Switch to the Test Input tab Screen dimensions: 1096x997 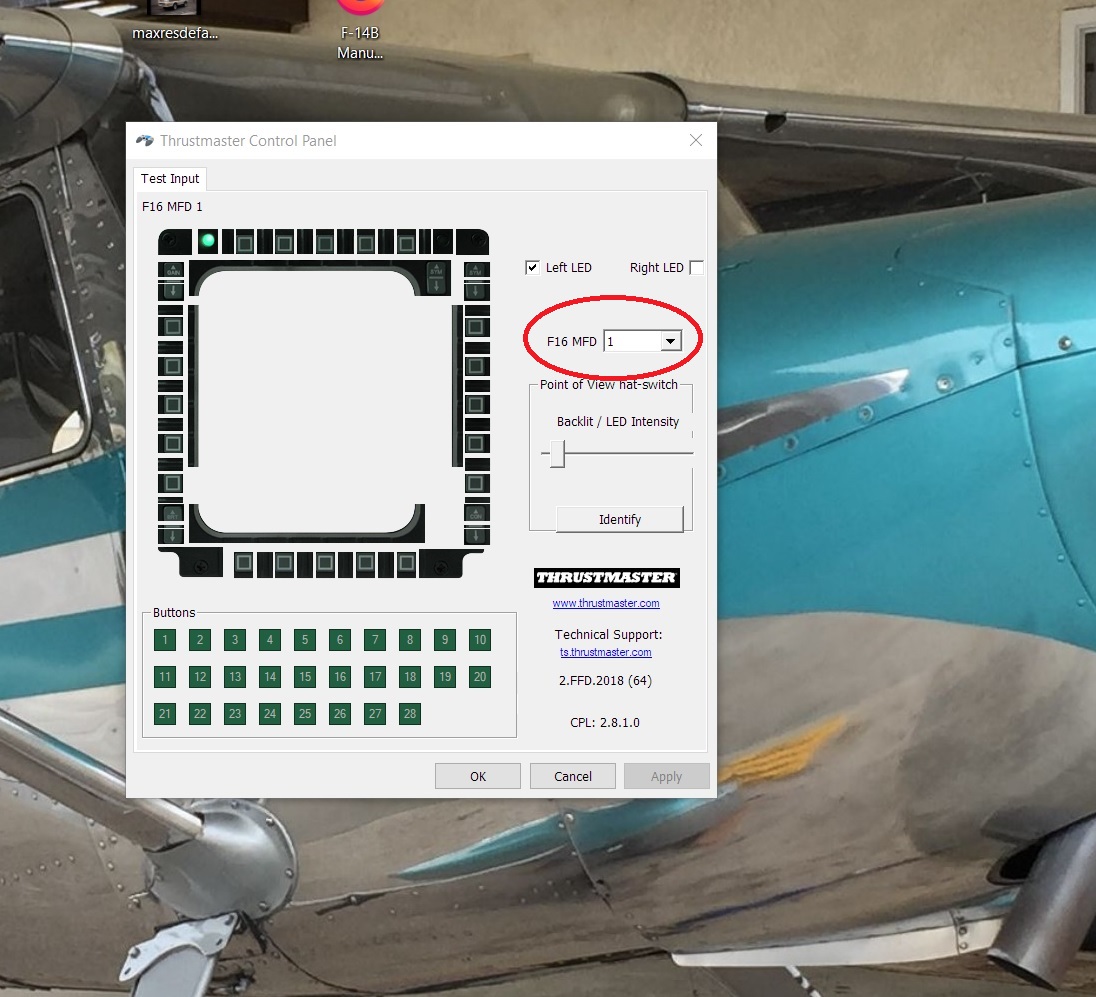tap(170, 178)
